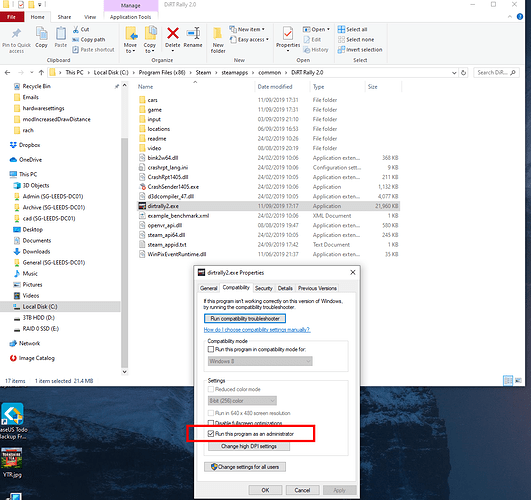Open the Previous Versions tab
Image resolution: width=531 pixels, height=500 pixels.
[x=317, y=288]
